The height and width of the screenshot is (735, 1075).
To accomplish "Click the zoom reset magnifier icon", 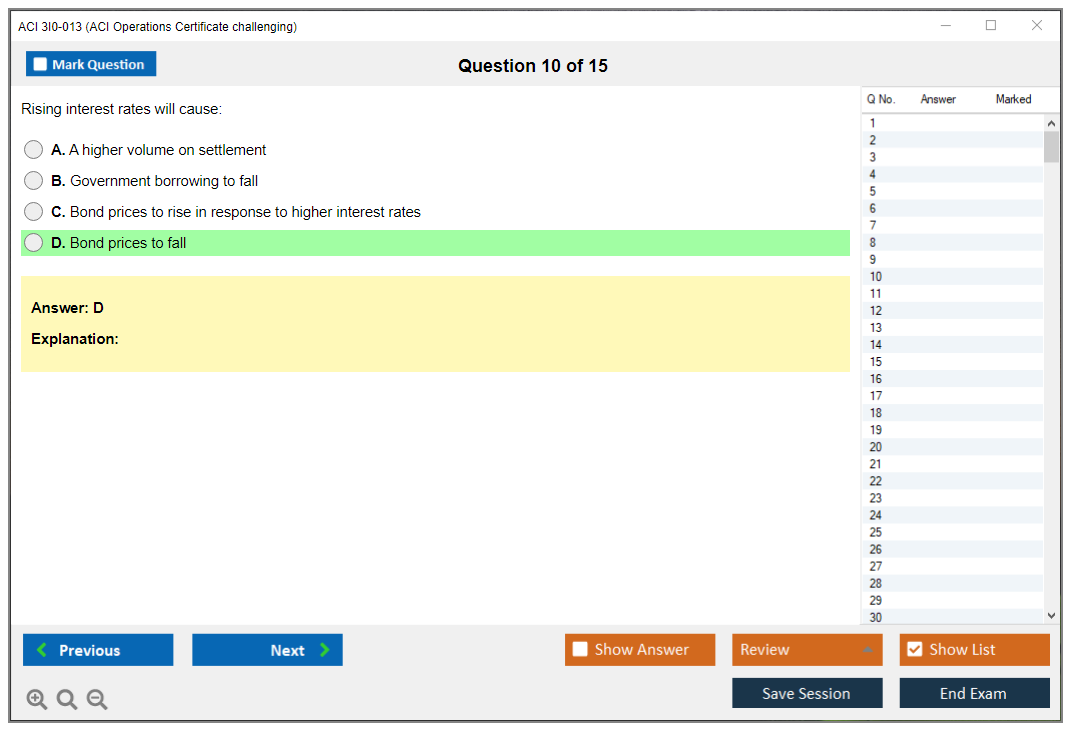I will pos(67,700).
